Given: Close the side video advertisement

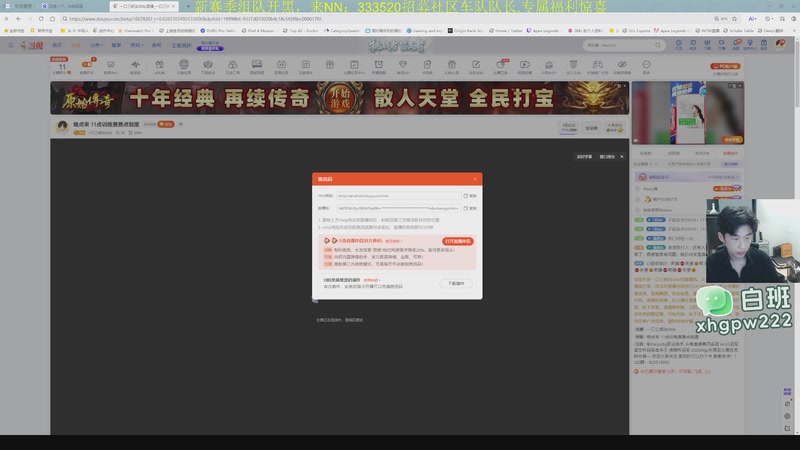Looking at the screenshot, I should (x=740, y=86).
